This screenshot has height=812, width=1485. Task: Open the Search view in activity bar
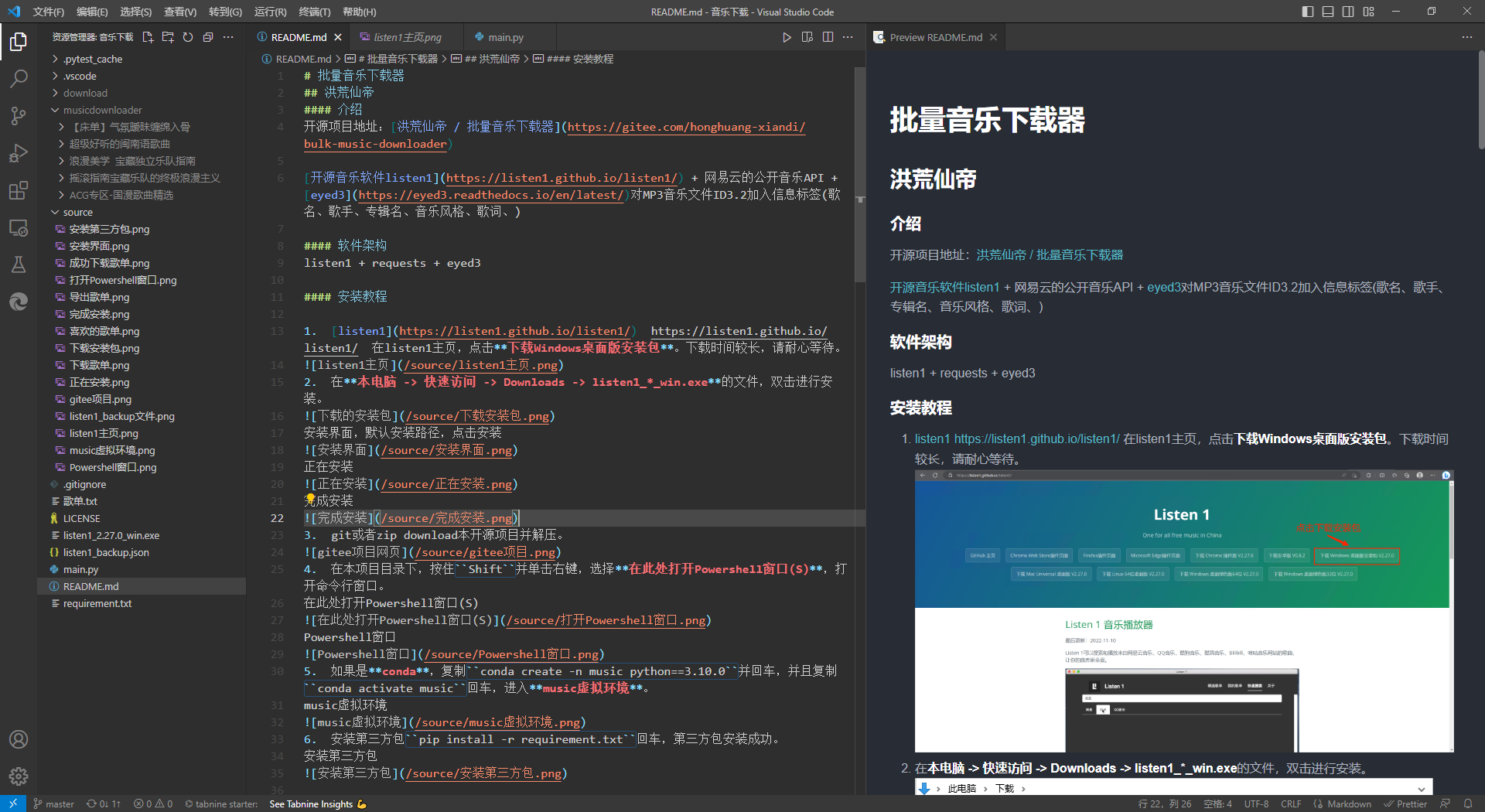coord(19,78)
